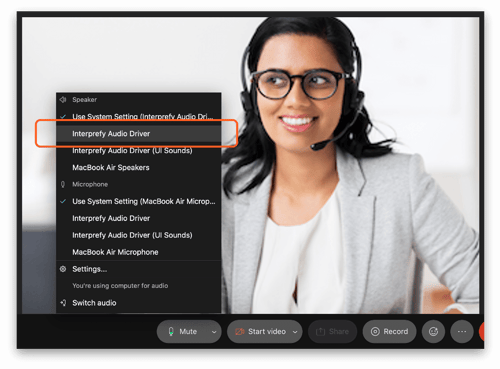
Task: Choose Interprefy Audio Driver under Speaker
Action: (139, 133)
